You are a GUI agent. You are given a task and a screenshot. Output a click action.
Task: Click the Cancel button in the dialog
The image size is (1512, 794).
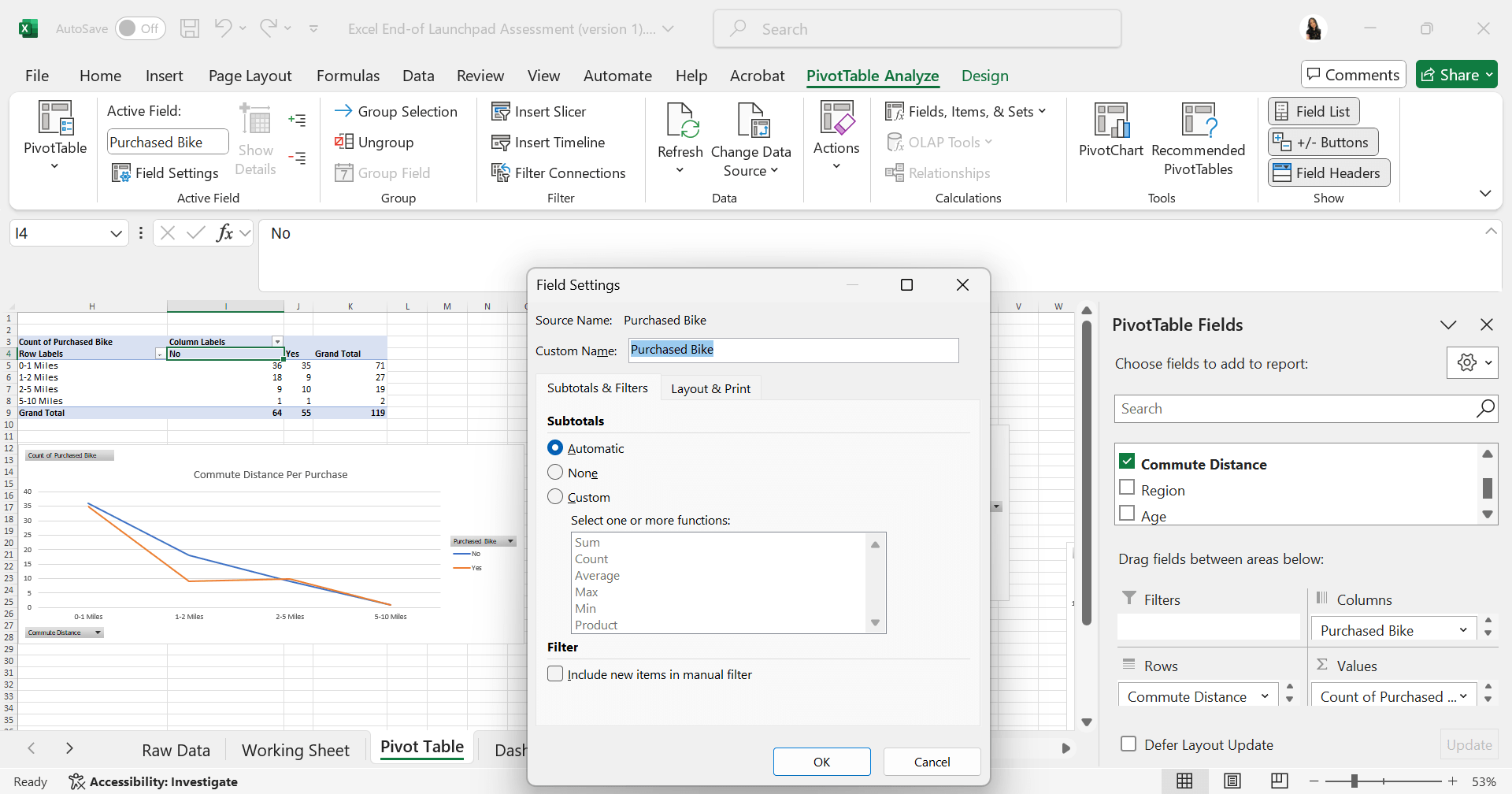coord(932,762)
